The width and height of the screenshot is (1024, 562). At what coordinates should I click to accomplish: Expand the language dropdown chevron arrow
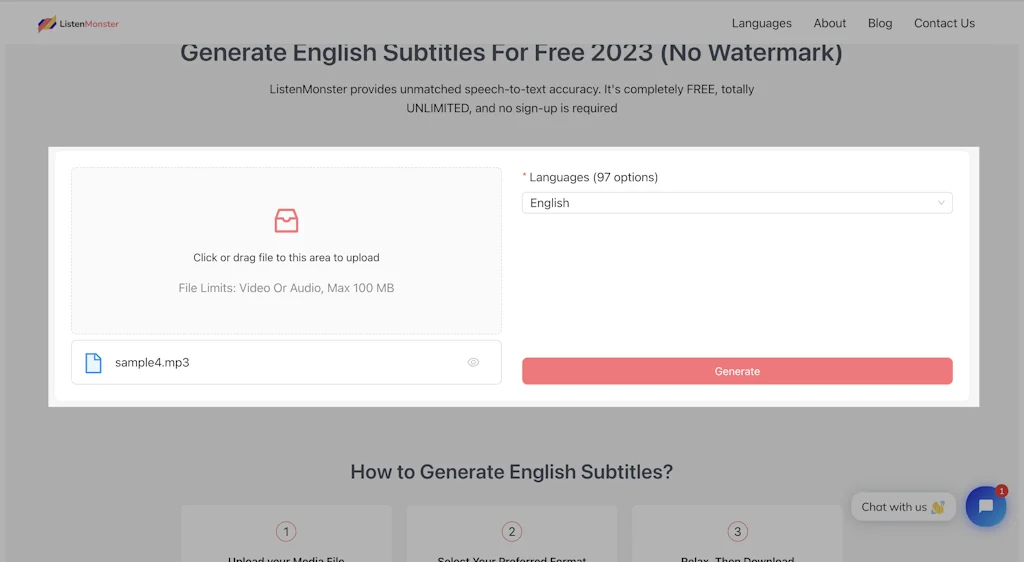941,203
